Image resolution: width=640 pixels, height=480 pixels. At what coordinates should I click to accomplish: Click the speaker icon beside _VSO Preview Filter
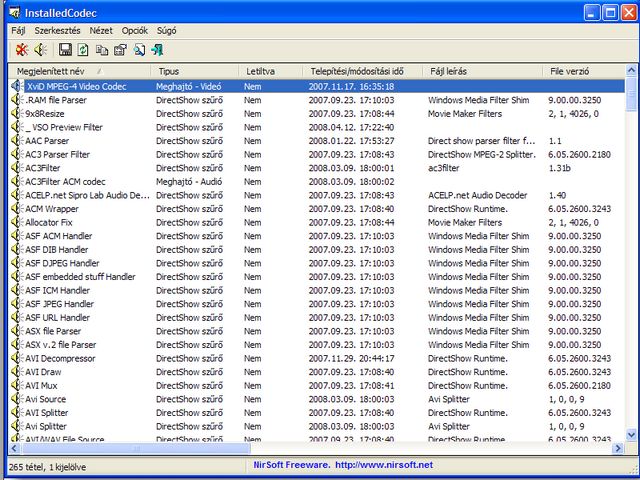tap(17, 127)
